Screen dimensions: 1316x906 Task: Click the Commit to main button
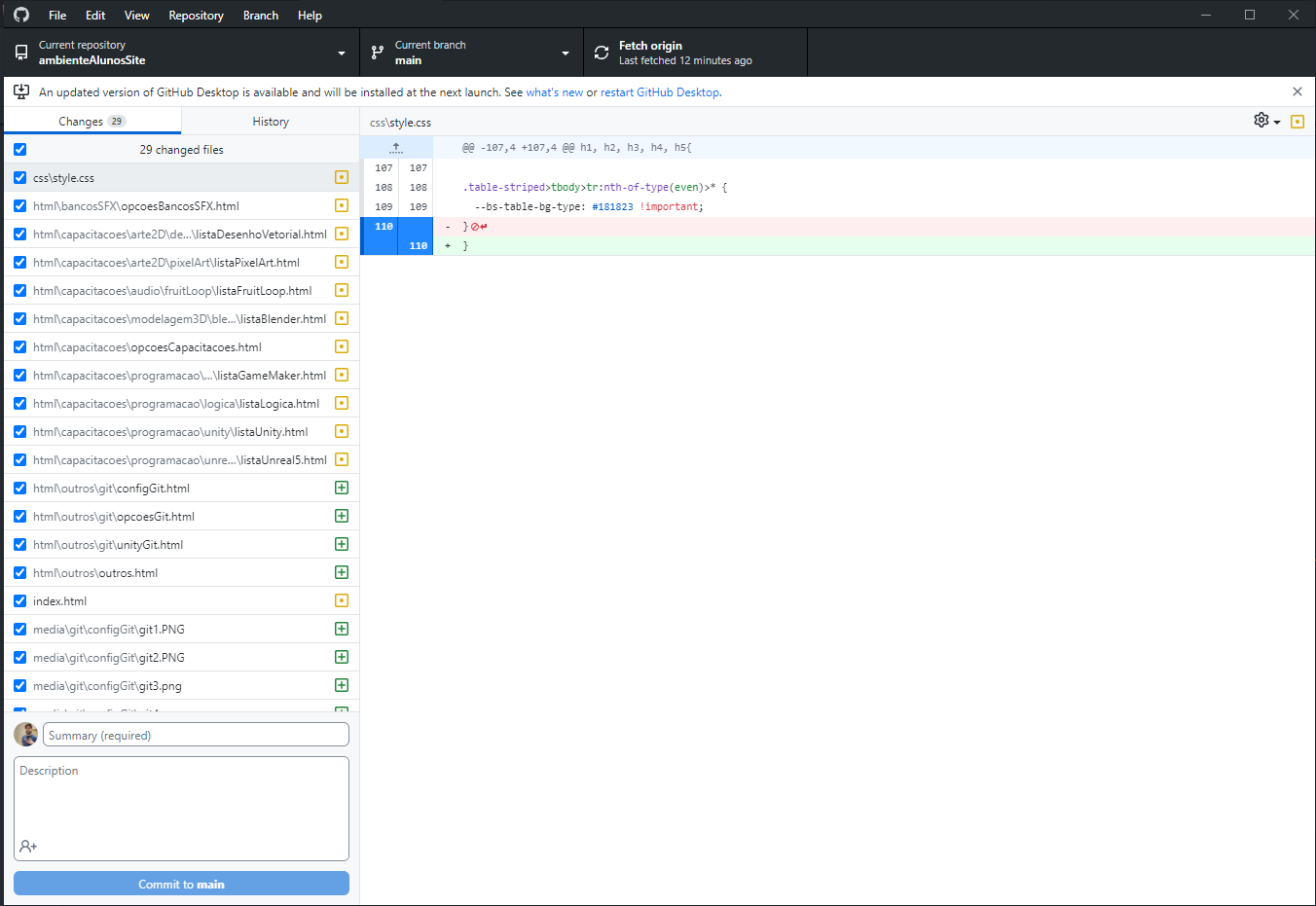coord(181,884)
